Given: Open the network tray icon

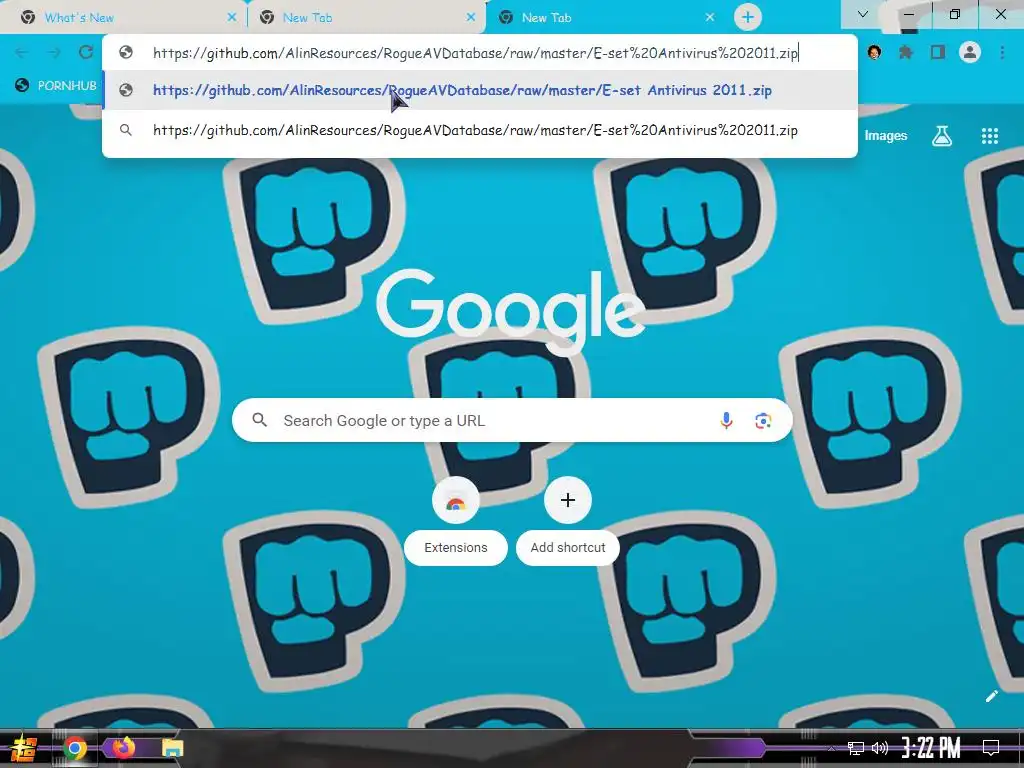Looking at the screenshot, I should tap(856, 748).
